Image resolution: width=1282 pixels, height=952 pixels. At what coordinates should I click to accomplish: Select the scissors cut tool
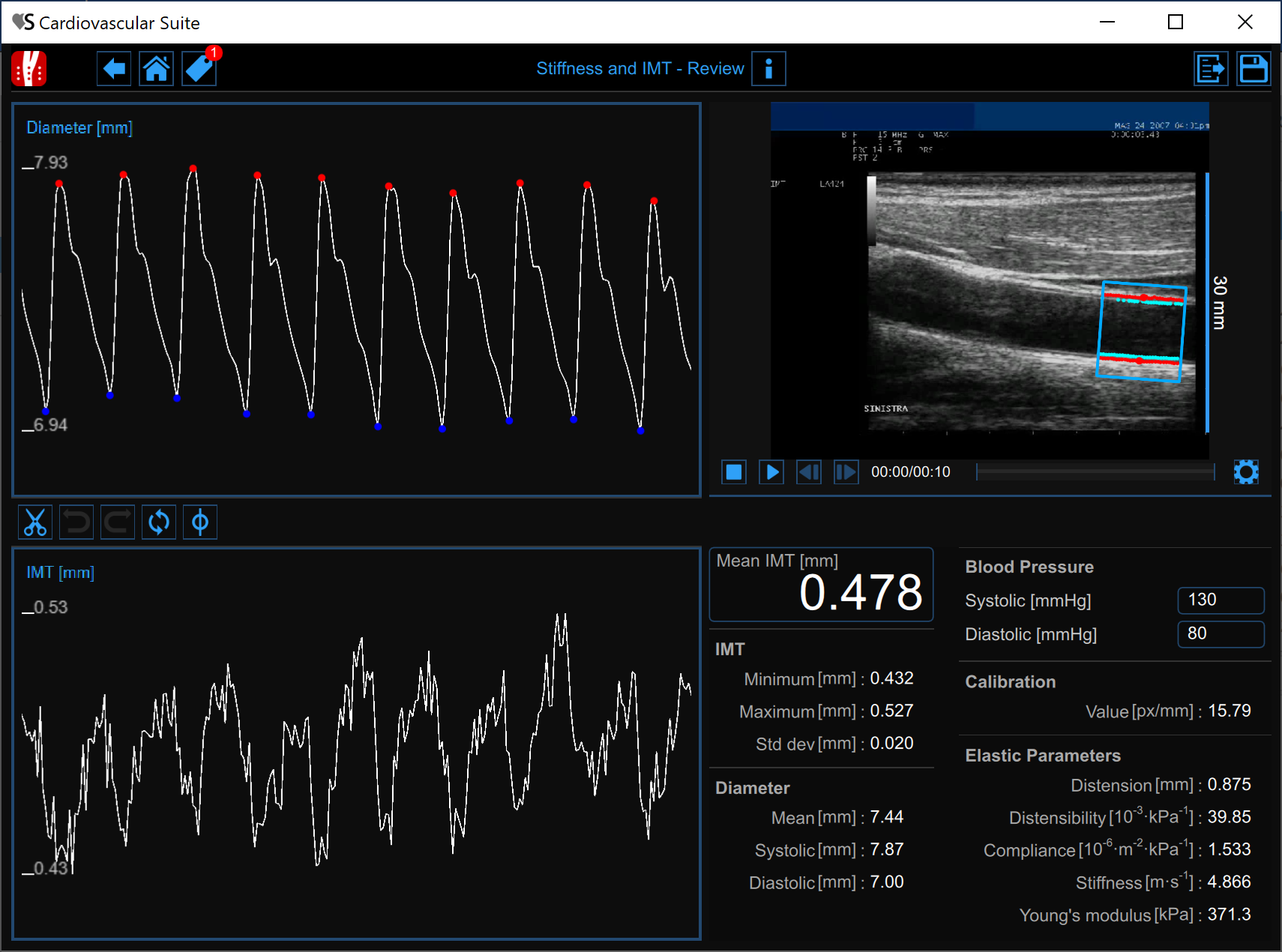(x=35, y=522)
